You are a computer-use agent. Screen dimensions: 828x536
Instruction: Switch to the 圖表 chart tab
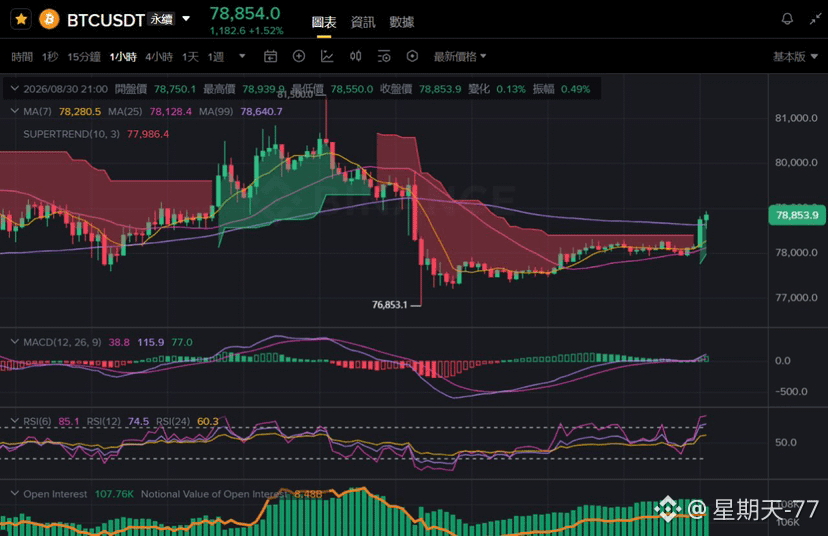324,22
